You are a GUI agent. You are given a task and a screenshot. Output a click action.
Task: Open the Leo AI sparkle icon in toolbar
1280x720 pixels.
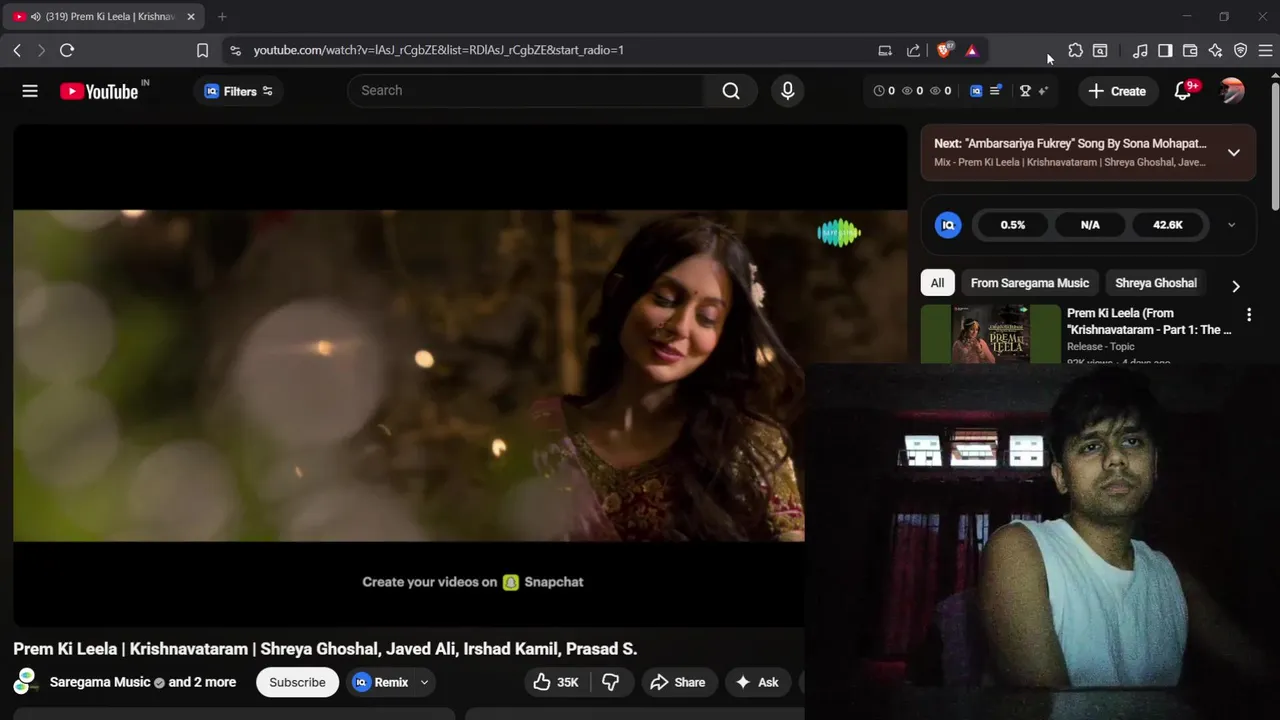(1215, 50)
